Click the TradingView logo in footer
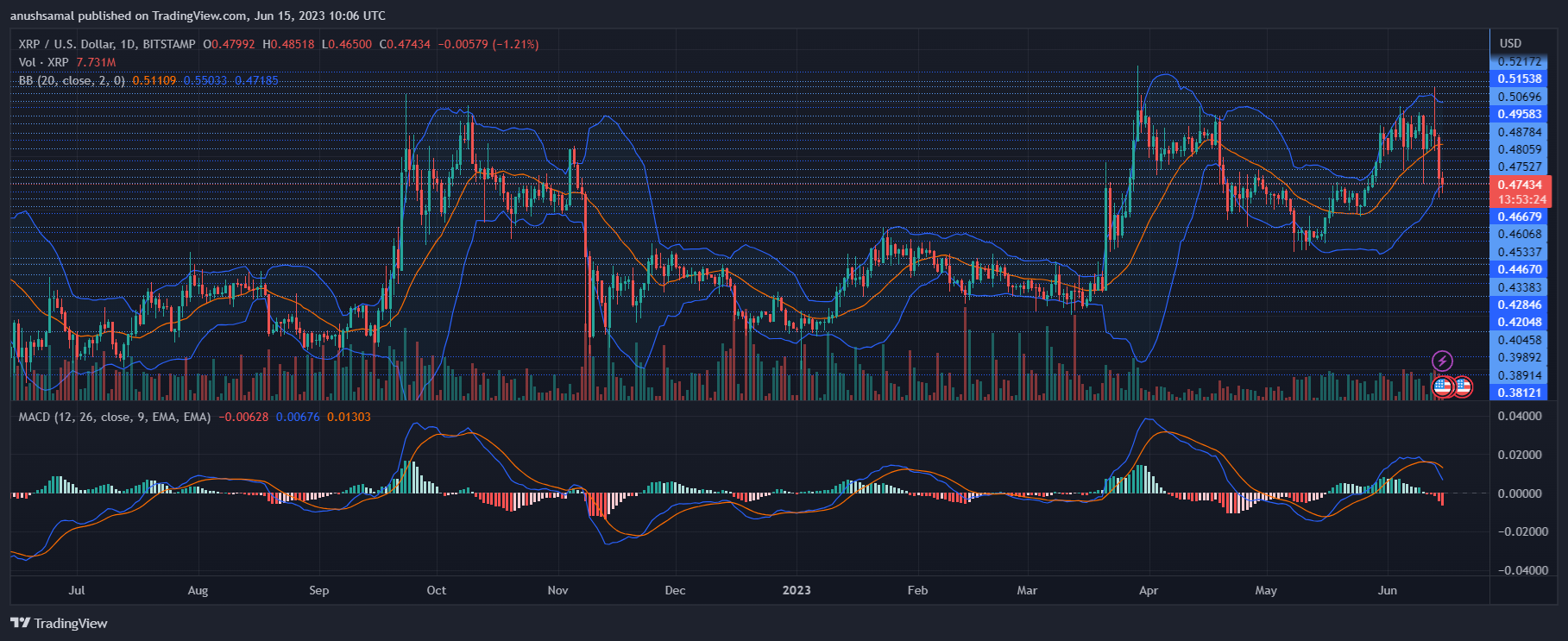1568x641 pixels. [x=60, y=623]
